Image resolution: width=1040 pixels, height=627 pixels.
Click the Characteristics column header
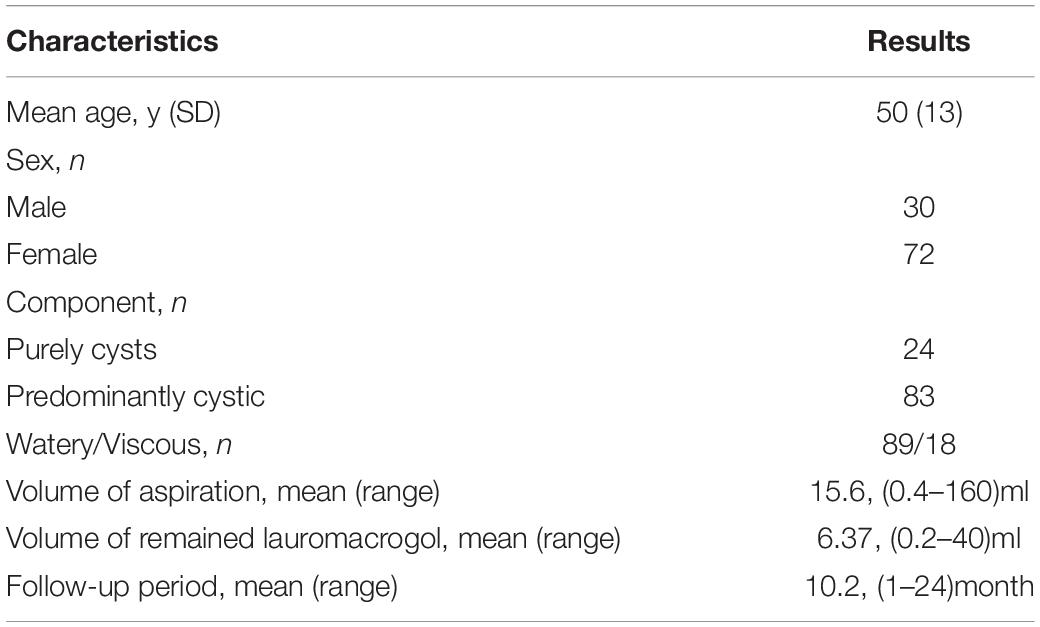click(x=112, y=41)
